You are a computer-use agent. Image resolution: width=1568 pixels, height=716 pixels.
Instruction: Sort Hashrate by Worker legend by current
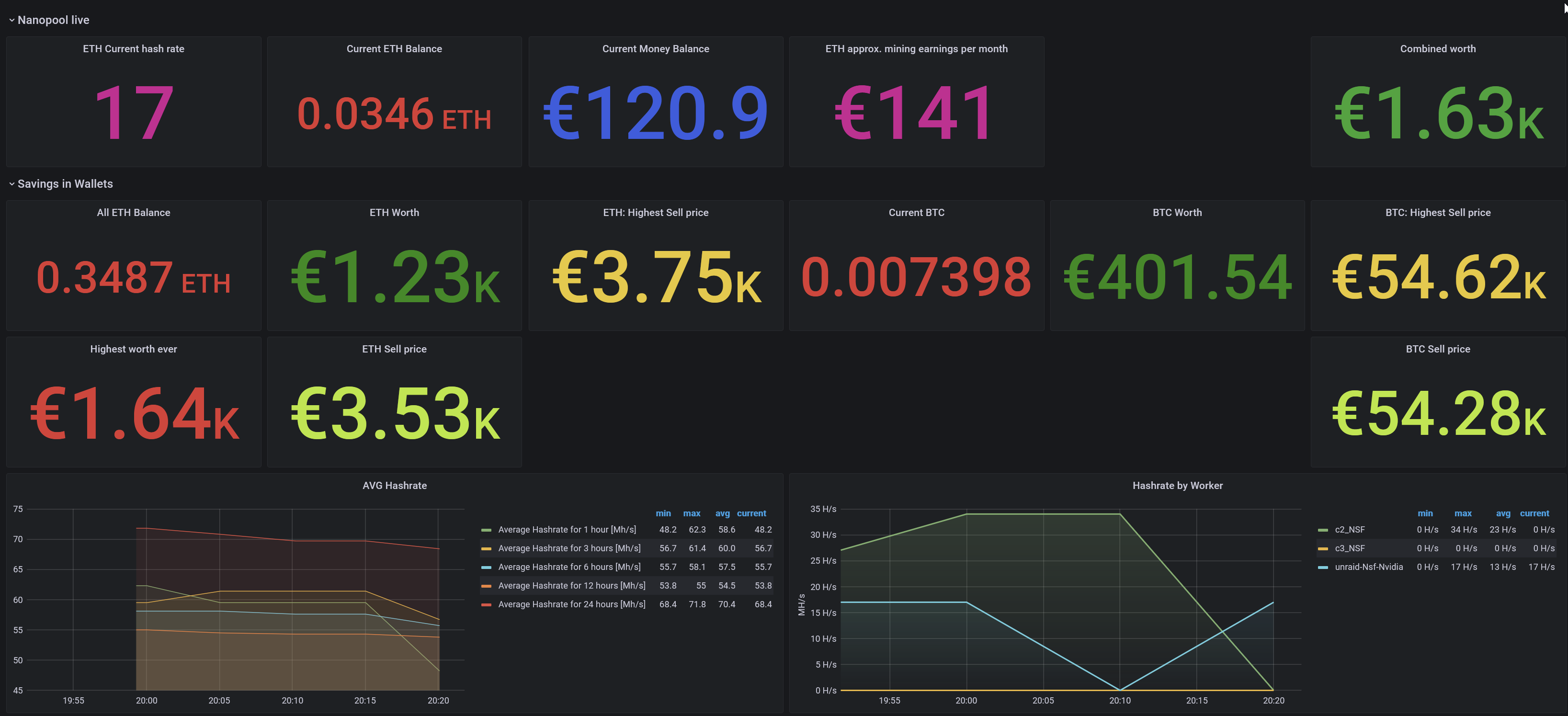coord(1534,513)
